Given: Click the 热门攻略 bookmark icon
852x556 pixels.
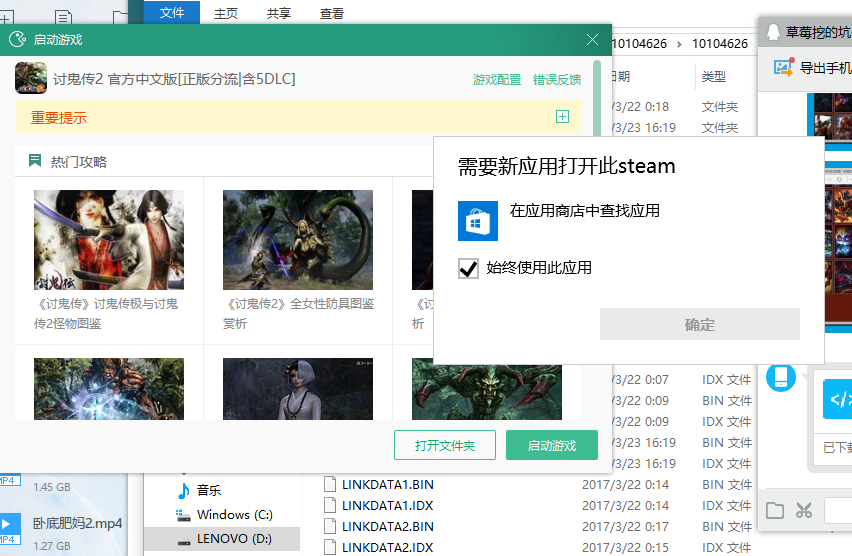Looking at the screenshot, I should 35,160.
